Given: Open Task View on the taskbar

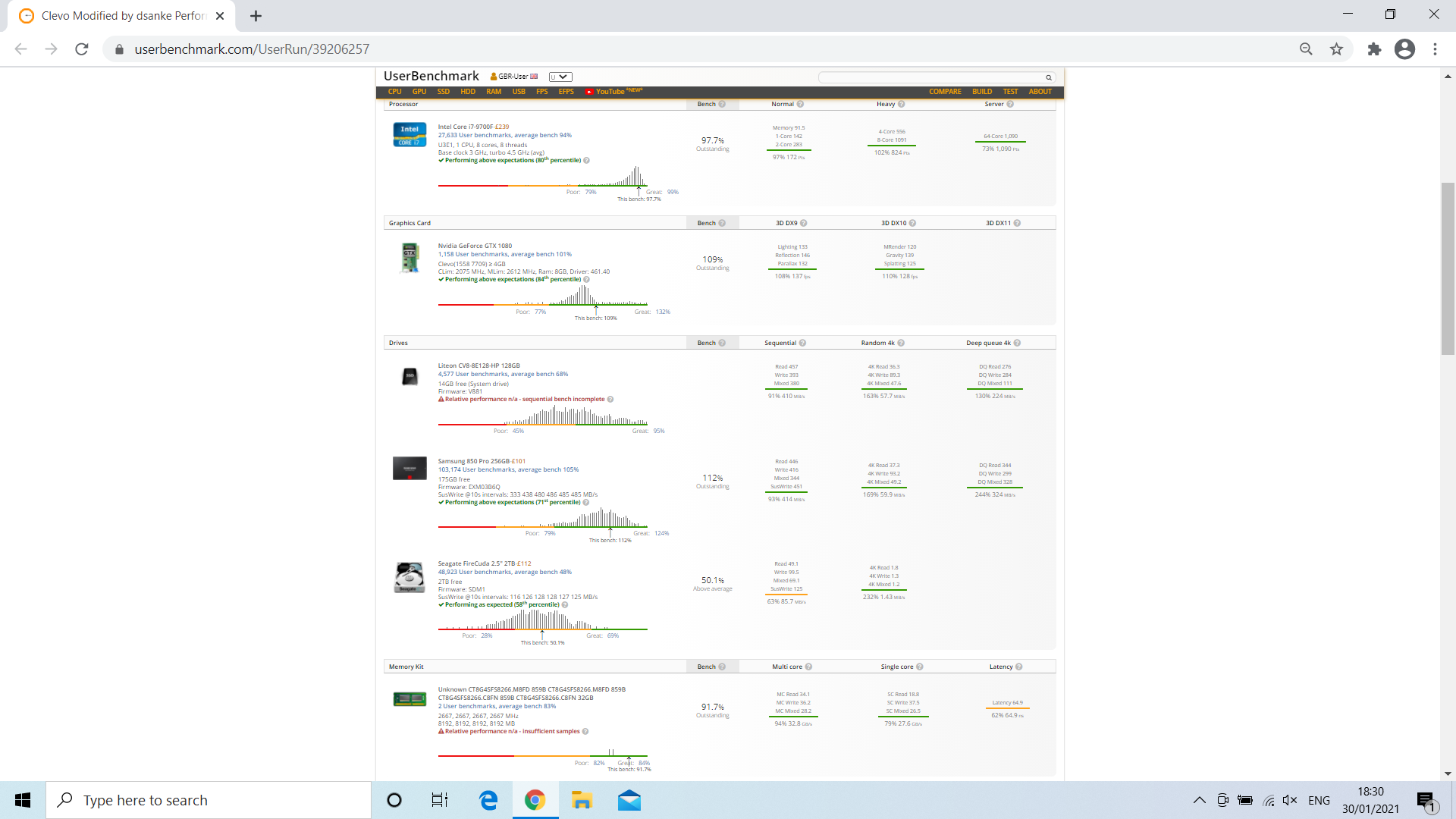Looking at the screenshot, I should click(440, 800).
